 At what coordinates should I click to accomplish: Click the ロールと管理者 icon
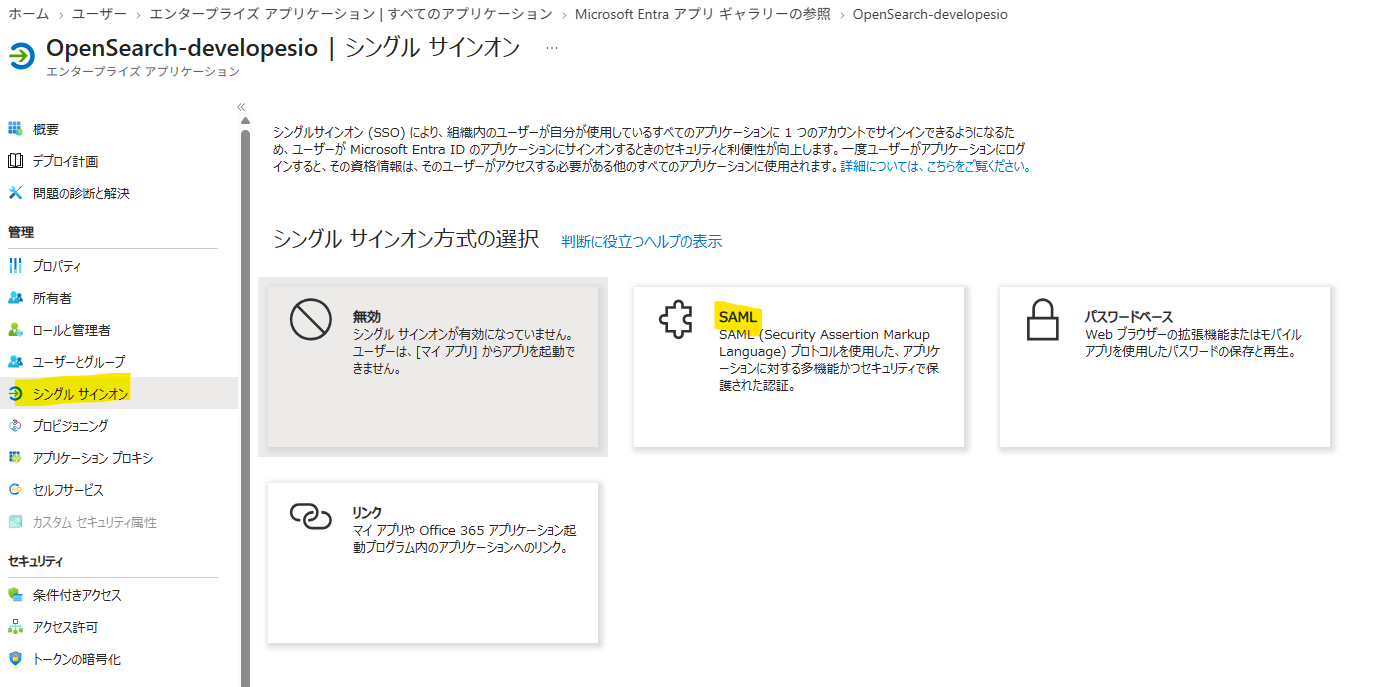(15, 330)
